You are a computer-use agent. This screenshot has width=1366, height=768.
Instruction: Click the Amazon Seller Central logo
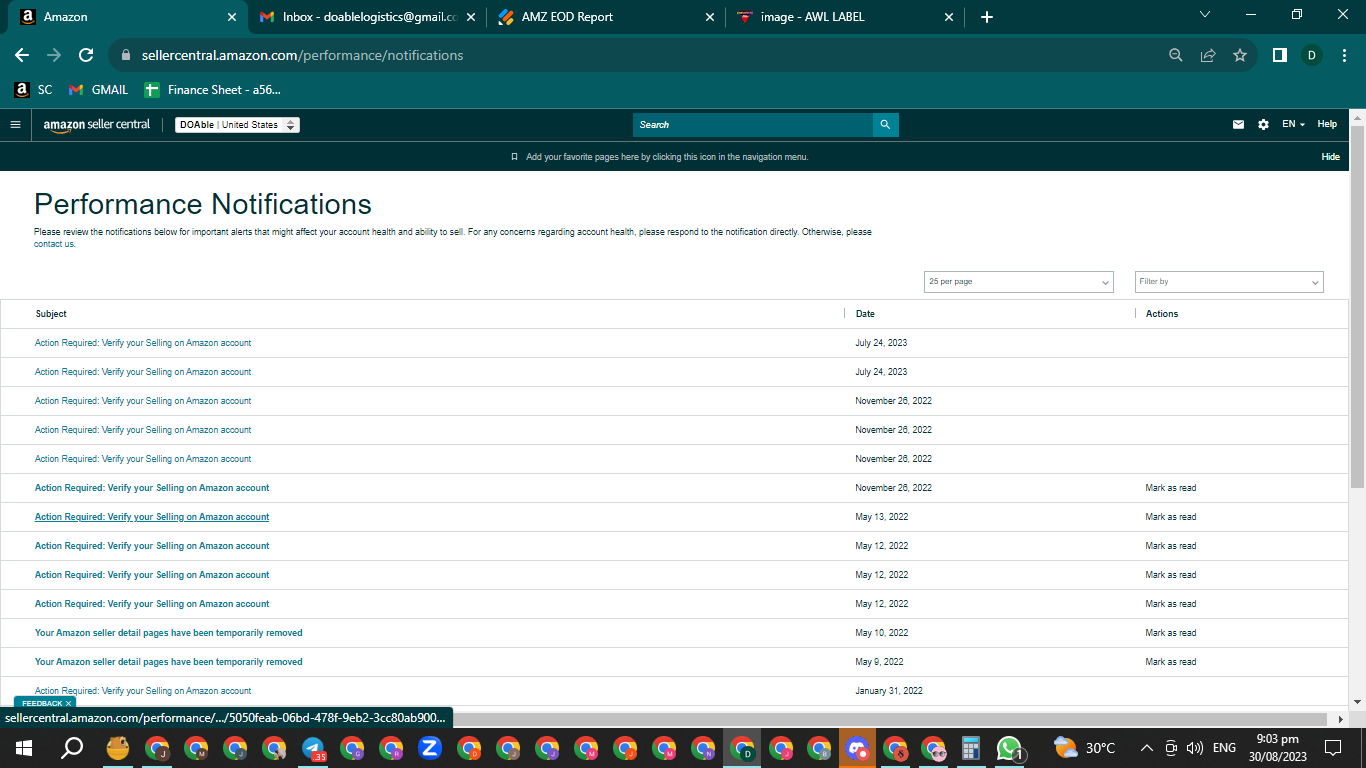(x=97, y=125)
